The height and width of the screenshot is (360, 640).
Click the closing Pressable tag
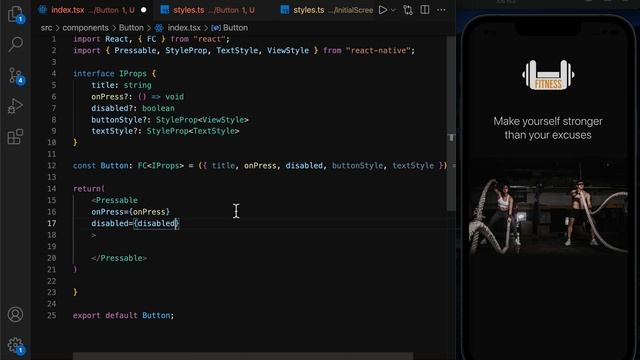(119, 258)
